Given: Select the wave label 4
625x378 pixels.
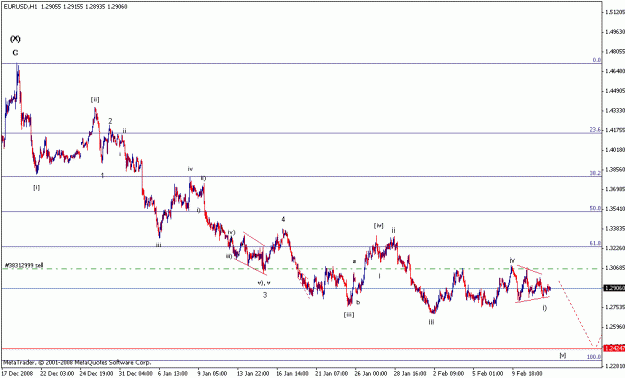Looking at the screenshot, I should 283,219.
